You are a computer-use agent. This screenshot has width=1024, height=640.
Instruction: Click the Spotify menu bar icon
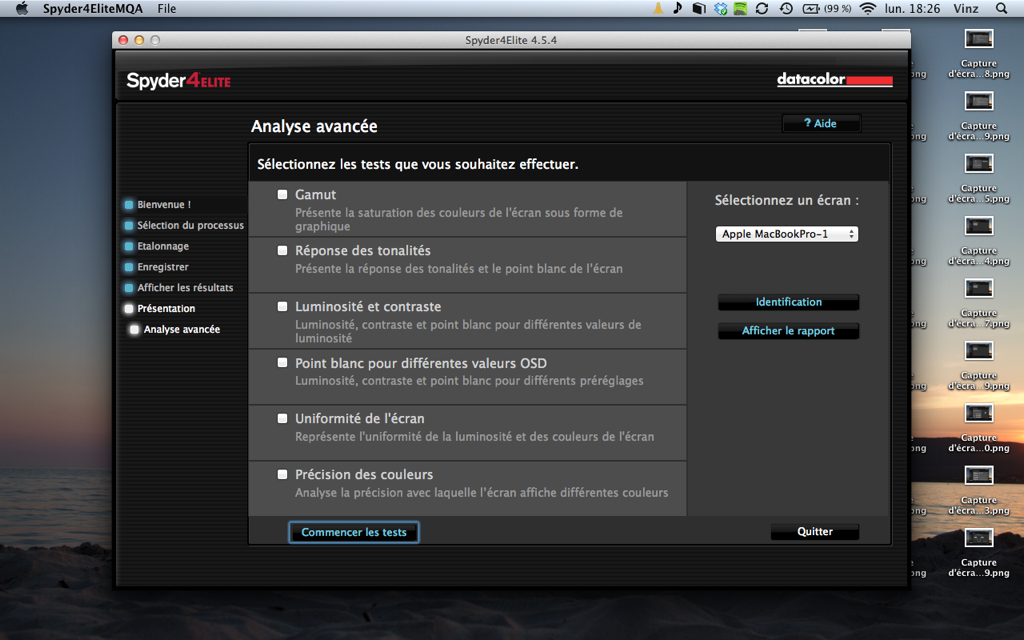[740, 8]
